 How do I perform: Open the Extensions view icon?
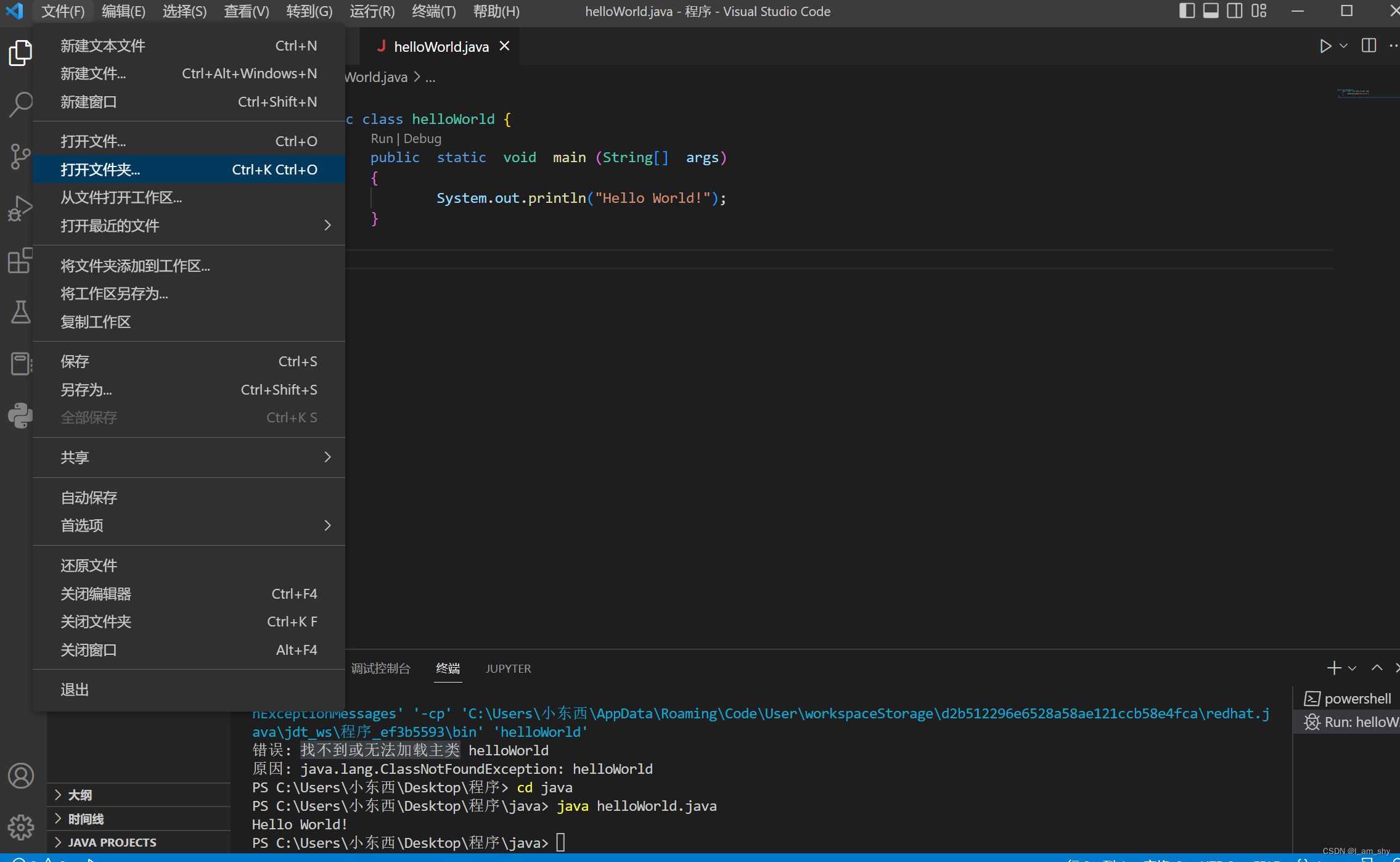(x=20, y=260)
